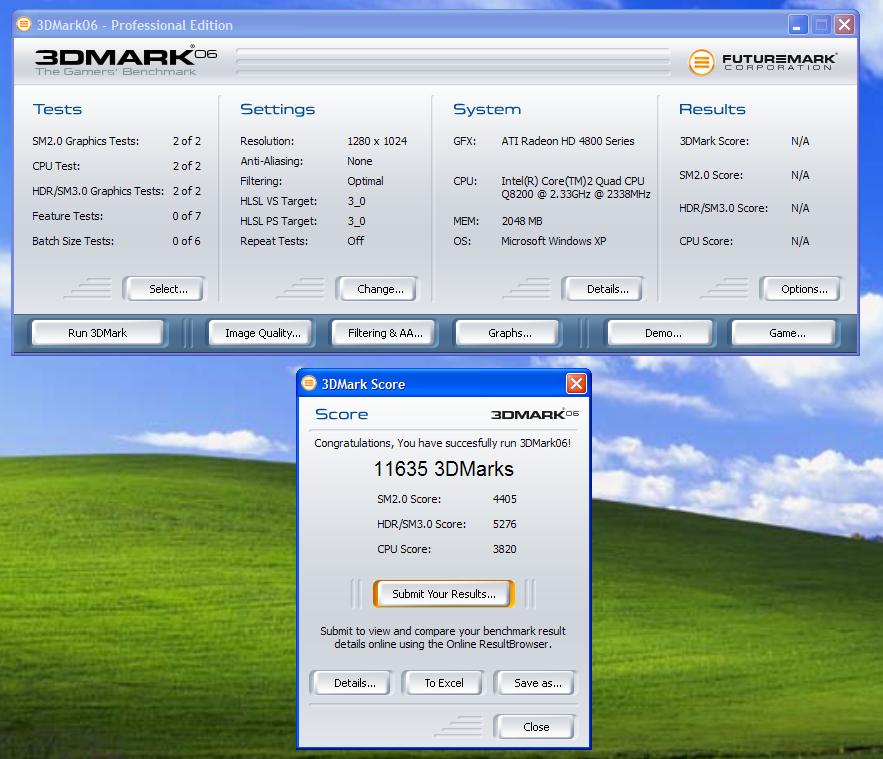Click the Repeat Tests value "Off"
The image size is (883, 759).
[355, 241]
